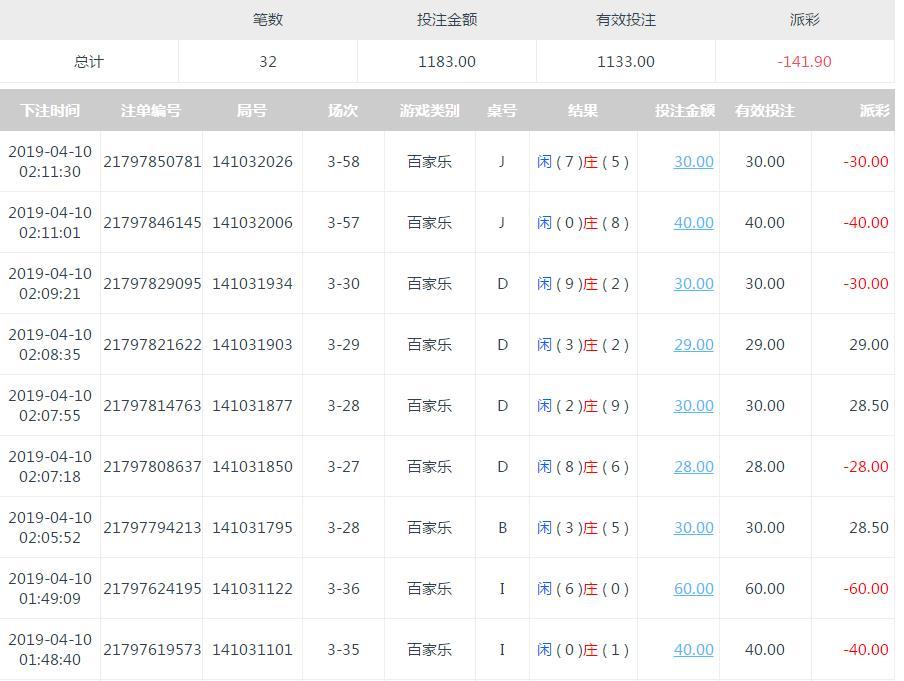904x681 pixels.
Task: Click round number 141031877
Action: [x=253, y=406]
